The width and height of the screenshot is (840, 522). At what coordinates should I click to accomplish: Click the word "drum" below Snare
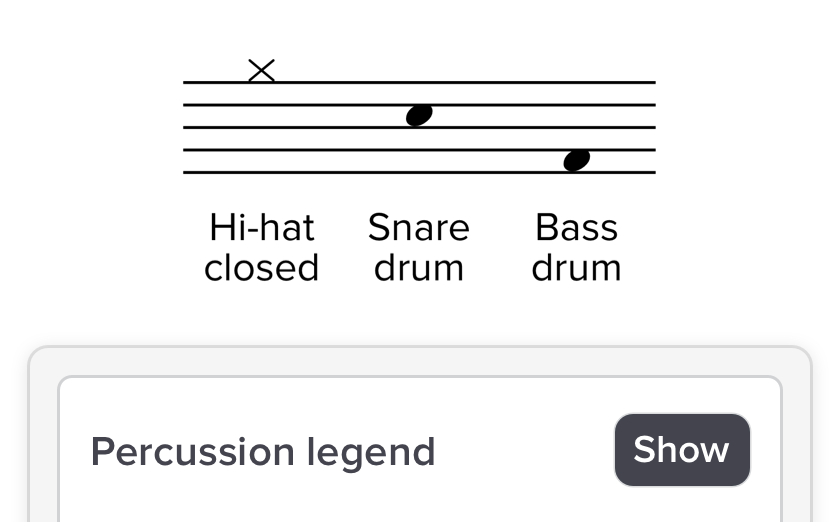pyautogui.click(x=419, y=268)
